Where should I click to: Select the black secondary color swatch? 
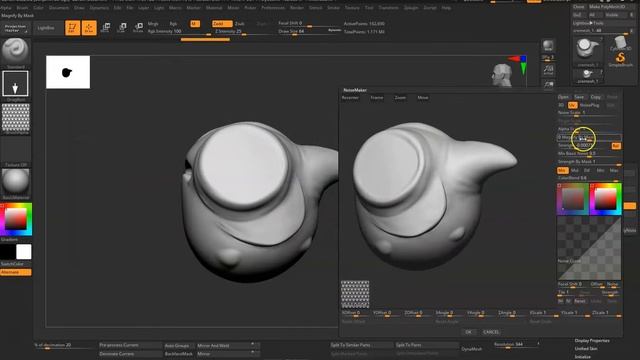tap(8, 252)
